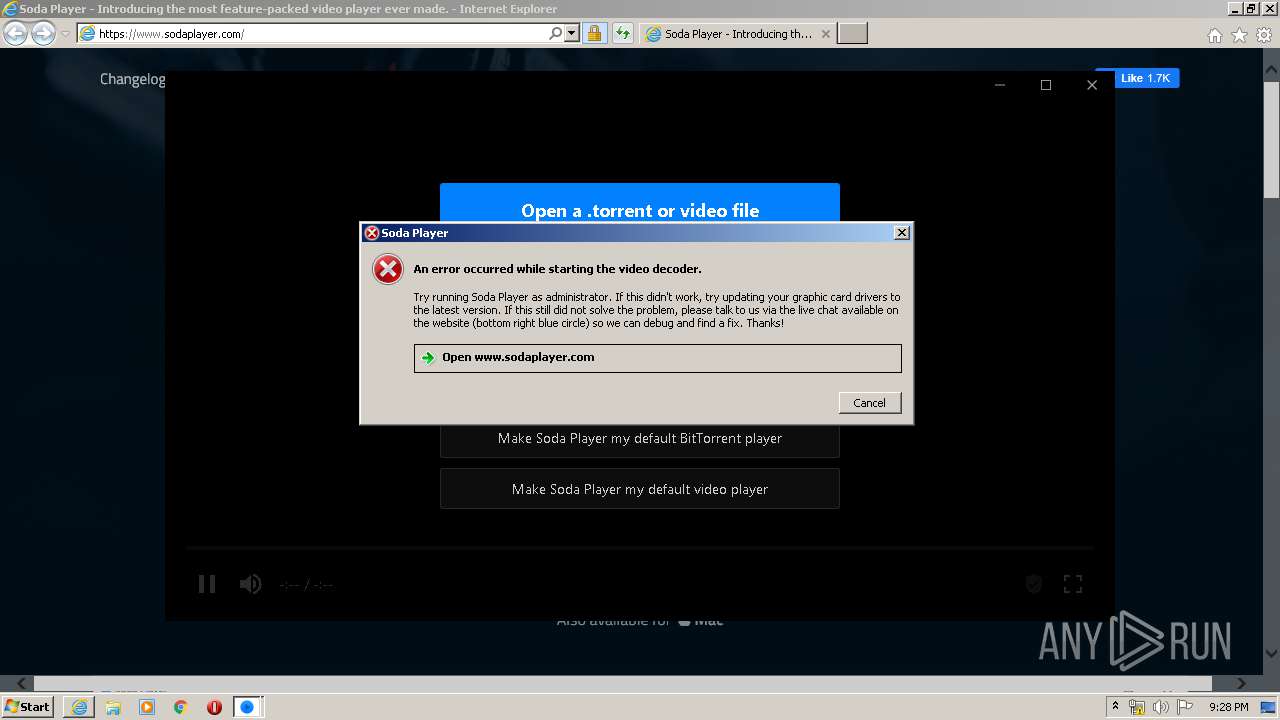Open Internet Explorer Tools gear
This screenshot has height=720, width=1280.
1264,35
